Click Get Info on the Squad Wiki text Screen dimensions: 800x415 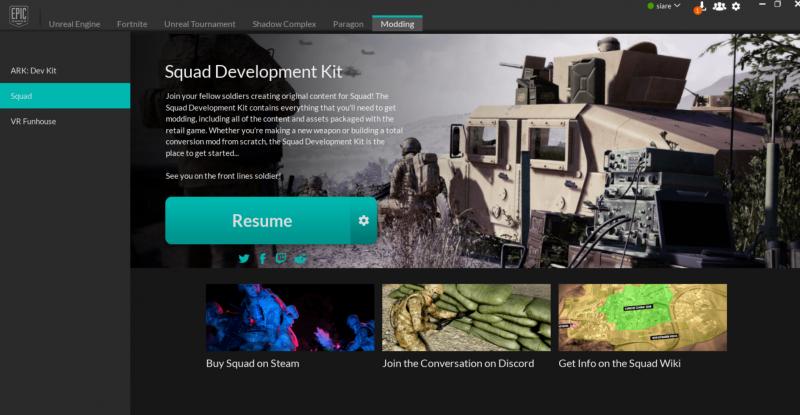pos(619,363)
